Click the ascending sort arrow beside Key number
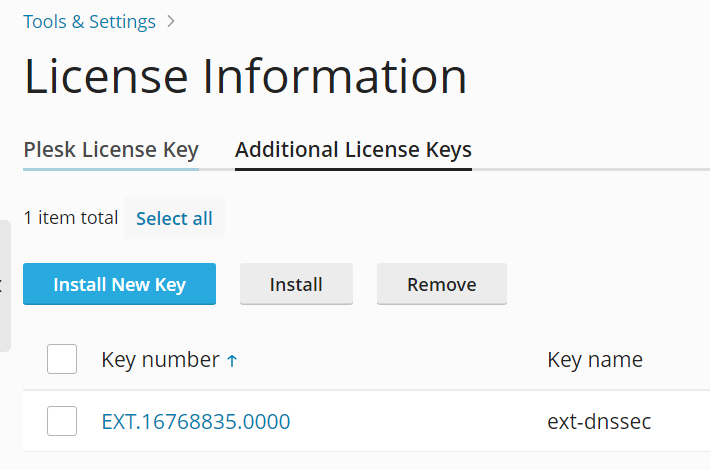Screen dimensions: 710x470 click(x=232, y=361)
